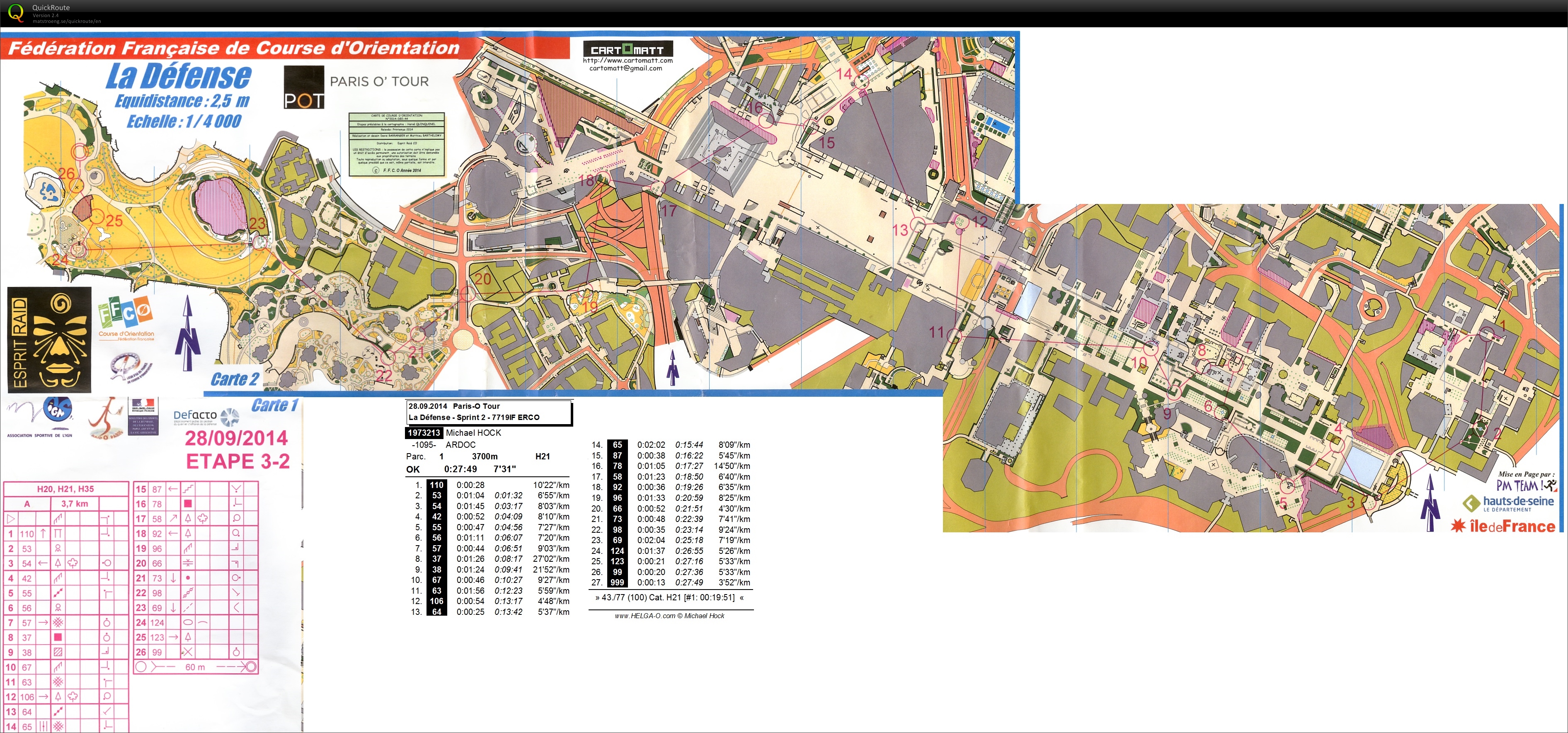Viewport: 1568px width, 733px height.
Task: Click the ETAPE 3-2 heading
Action: (x=238, y=461)
